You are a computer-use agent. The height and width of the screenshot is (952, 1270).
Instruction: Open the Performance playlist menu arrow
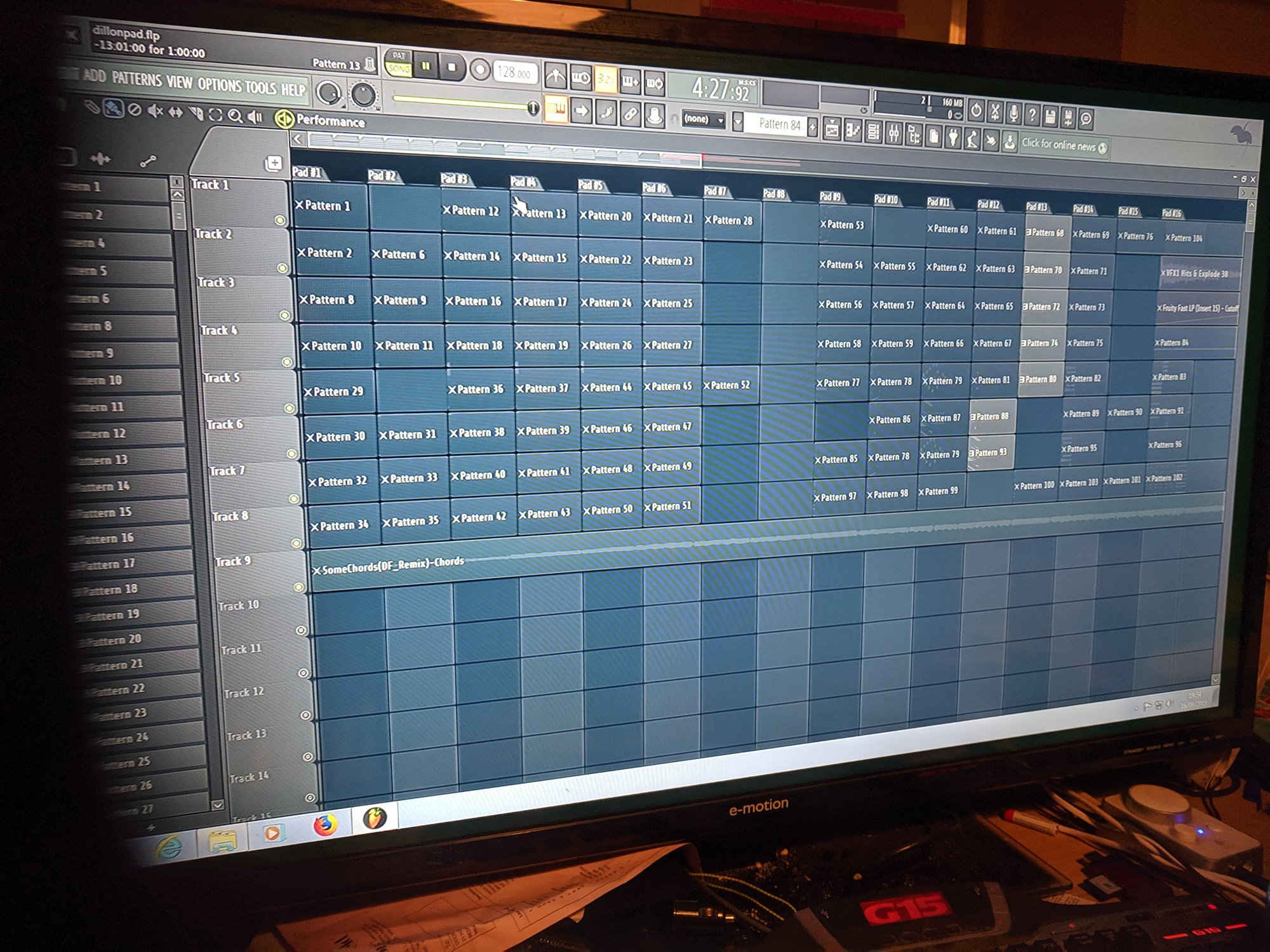pyautogui.click(x=284, y=118)
